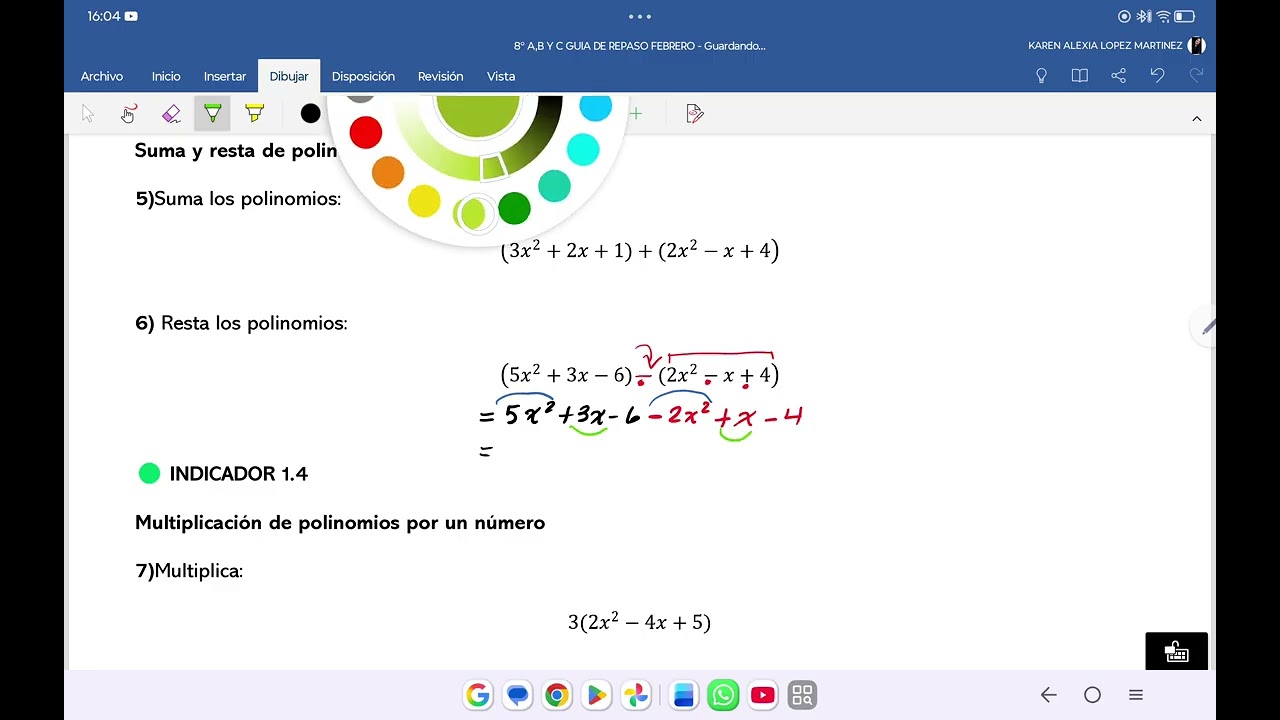The height and width of the screenshot is (720, 1280).
Task: Launch Chrome from the dock
Action: pyautogui.click(x=557, y=695)
